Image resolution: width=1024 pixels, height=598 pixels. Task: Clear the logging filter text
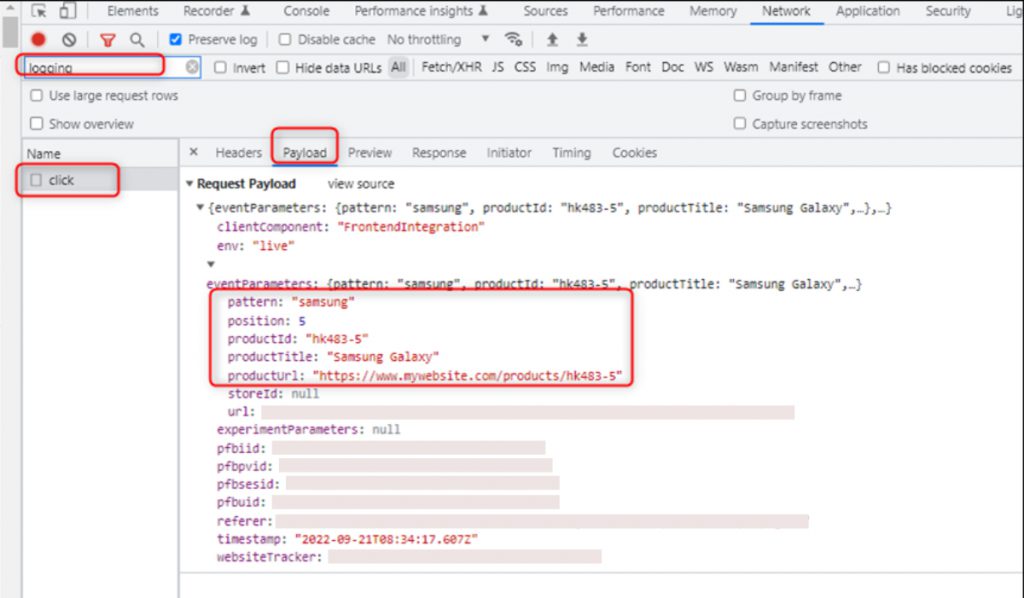click(x=191, y=67)
